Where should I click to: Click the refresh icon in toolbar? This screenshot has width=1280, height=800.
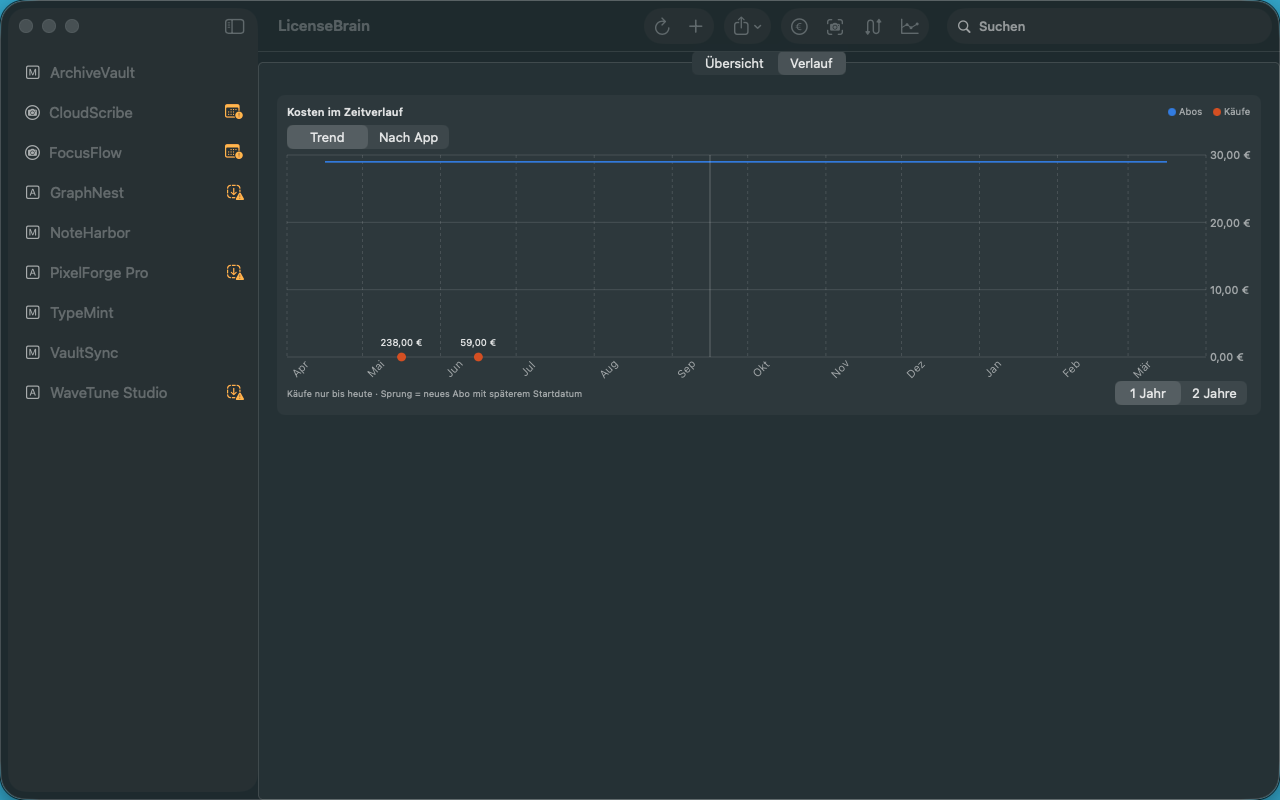(x=662, y=27)
